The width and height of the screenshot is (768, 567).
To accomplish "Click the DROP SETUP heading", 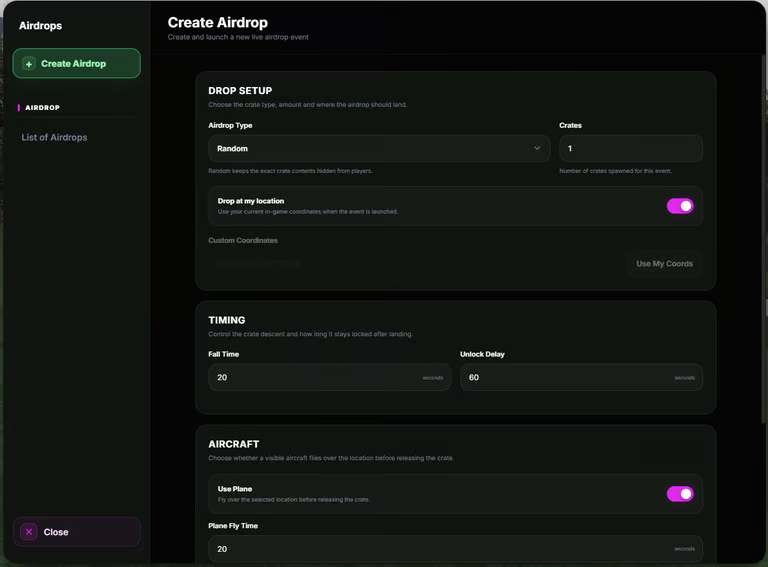I will click(x=240, y=91).
